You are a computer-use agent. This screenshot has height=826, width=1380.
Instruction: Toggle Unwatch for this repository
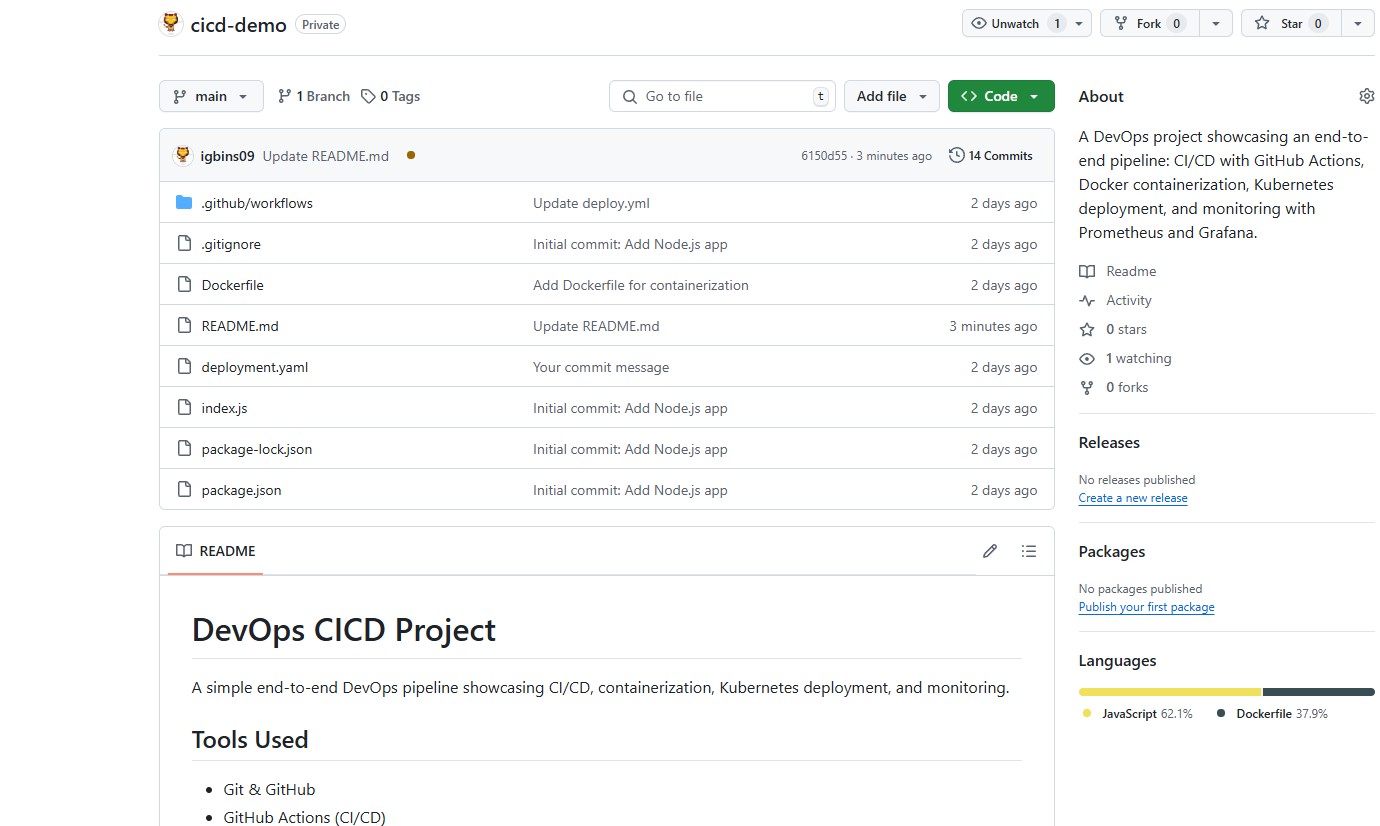click(1013, 22)
